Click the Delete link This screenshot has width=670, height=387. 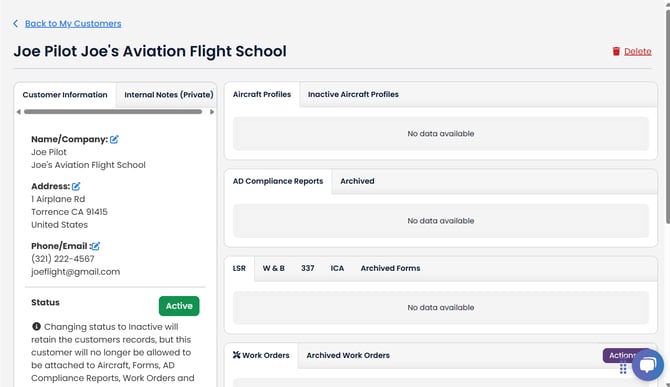coord(638,51)
